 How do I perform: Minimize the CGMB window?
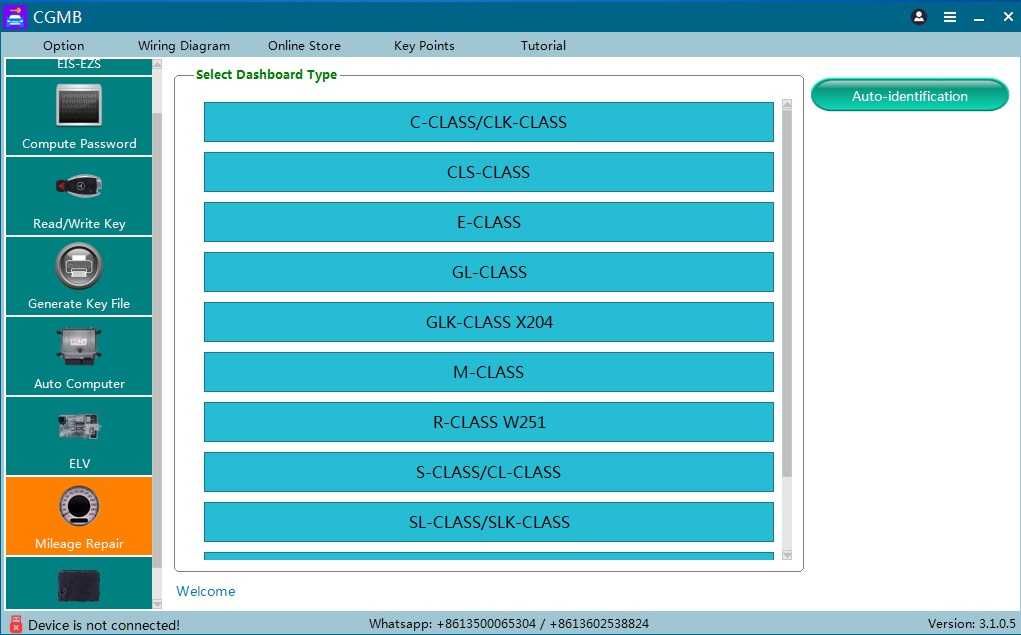click(x=979, y=18)
